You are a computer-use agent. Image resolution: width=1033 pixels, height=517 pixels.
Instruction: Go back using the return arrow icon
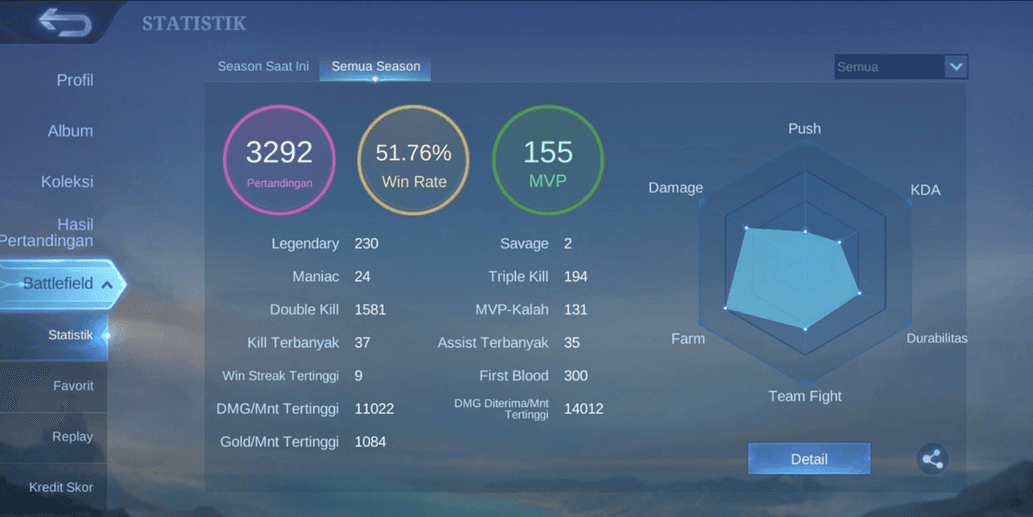(x=65, y=22)
